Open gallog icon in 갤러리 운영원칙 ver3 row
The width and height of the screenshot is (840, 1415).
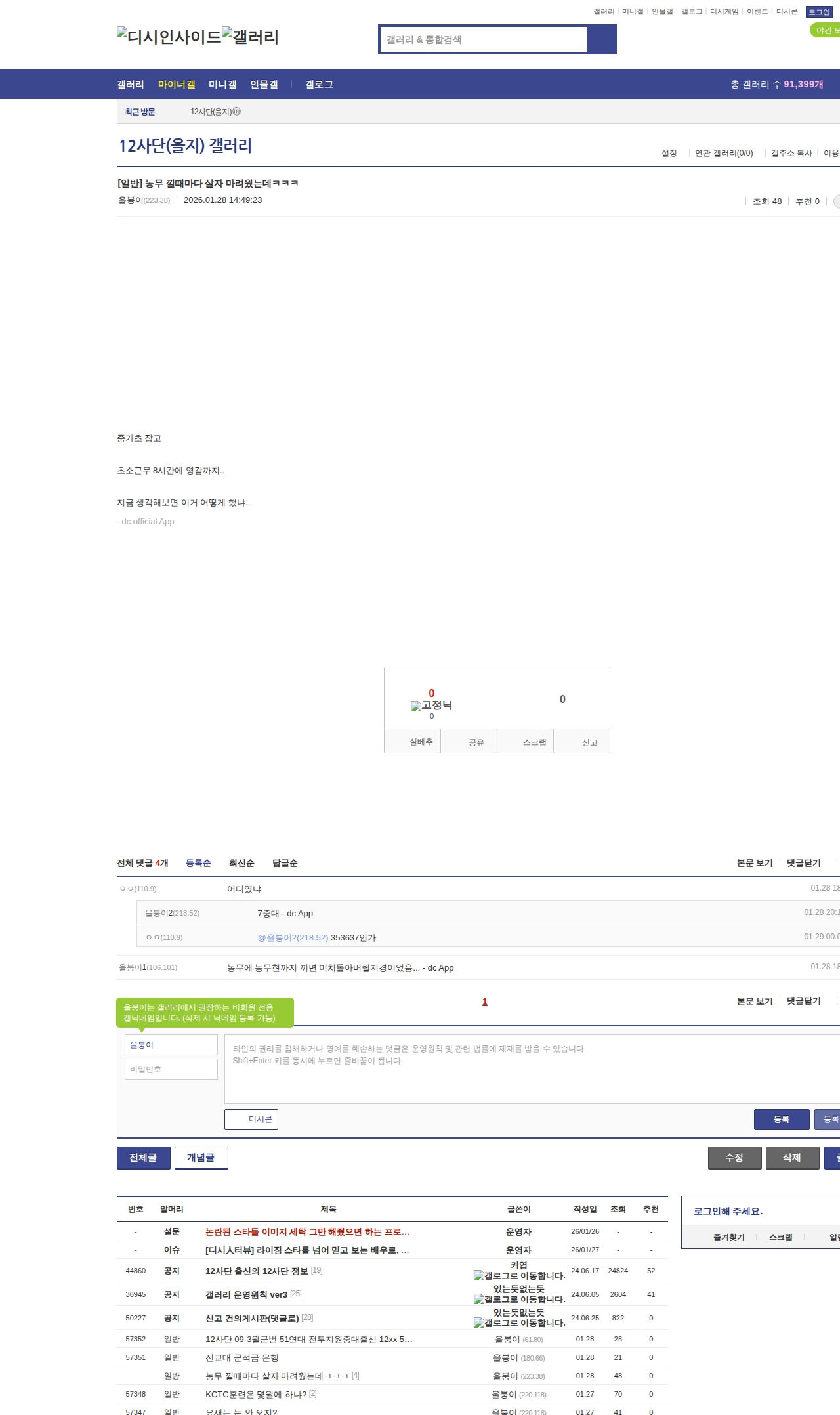click(x=519, y=1299)
